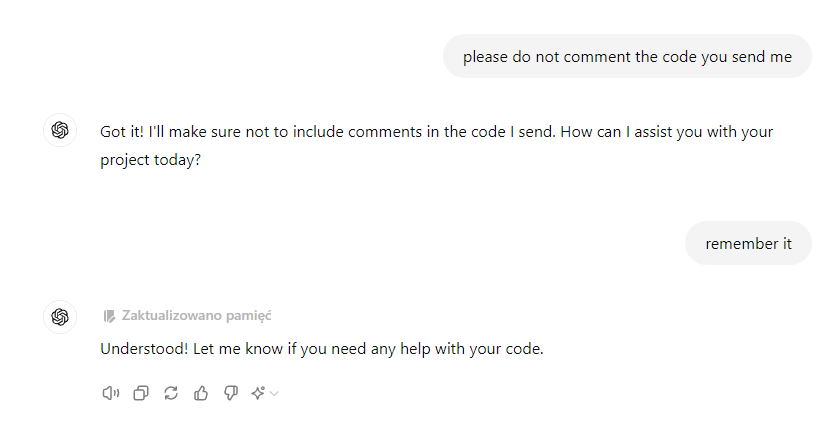Click the "Understood! Let me know" reply text
821x430 pixels.
point(321,349)
